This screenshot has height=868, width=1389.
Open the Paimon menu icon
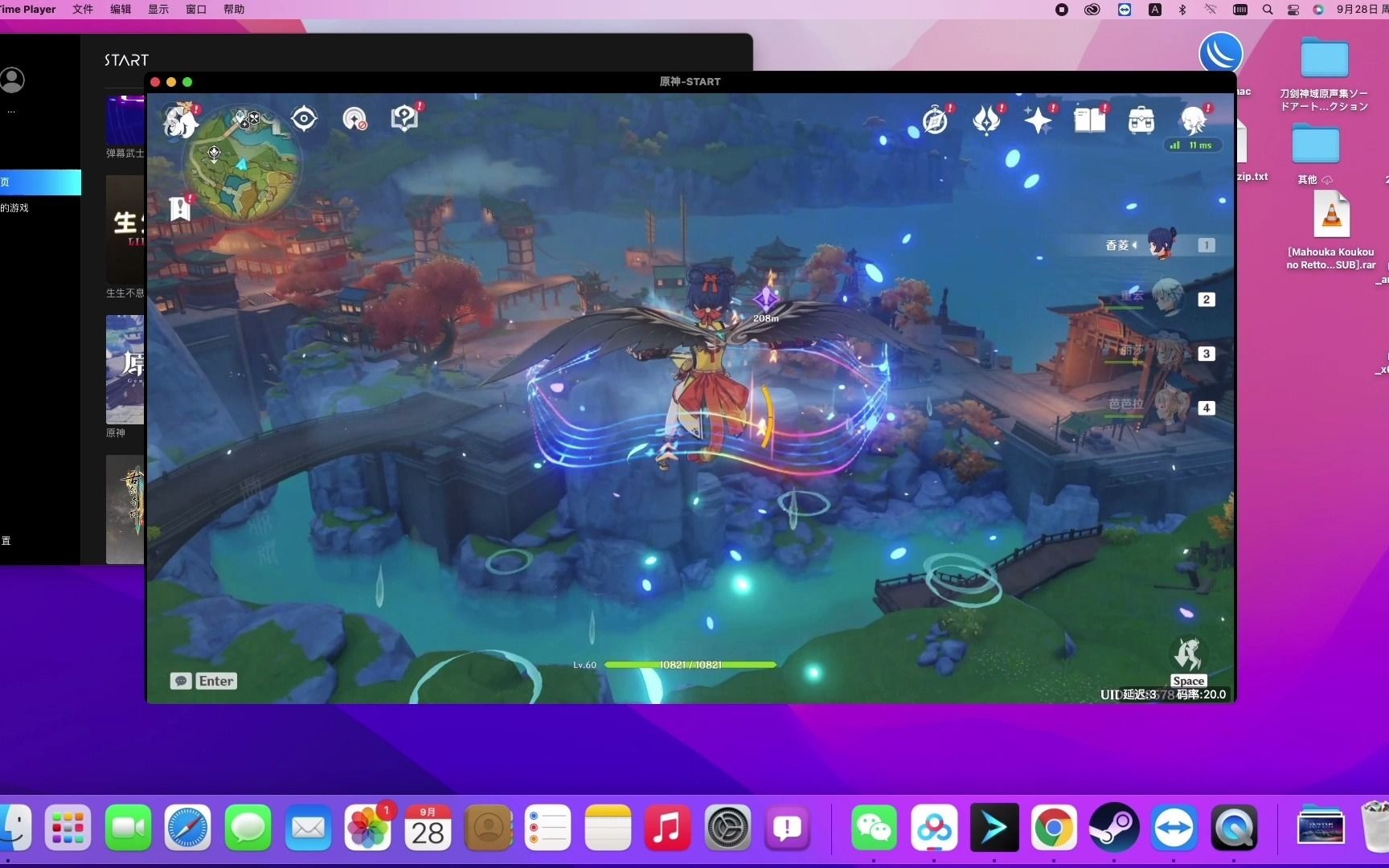click(x=182, y=119)
